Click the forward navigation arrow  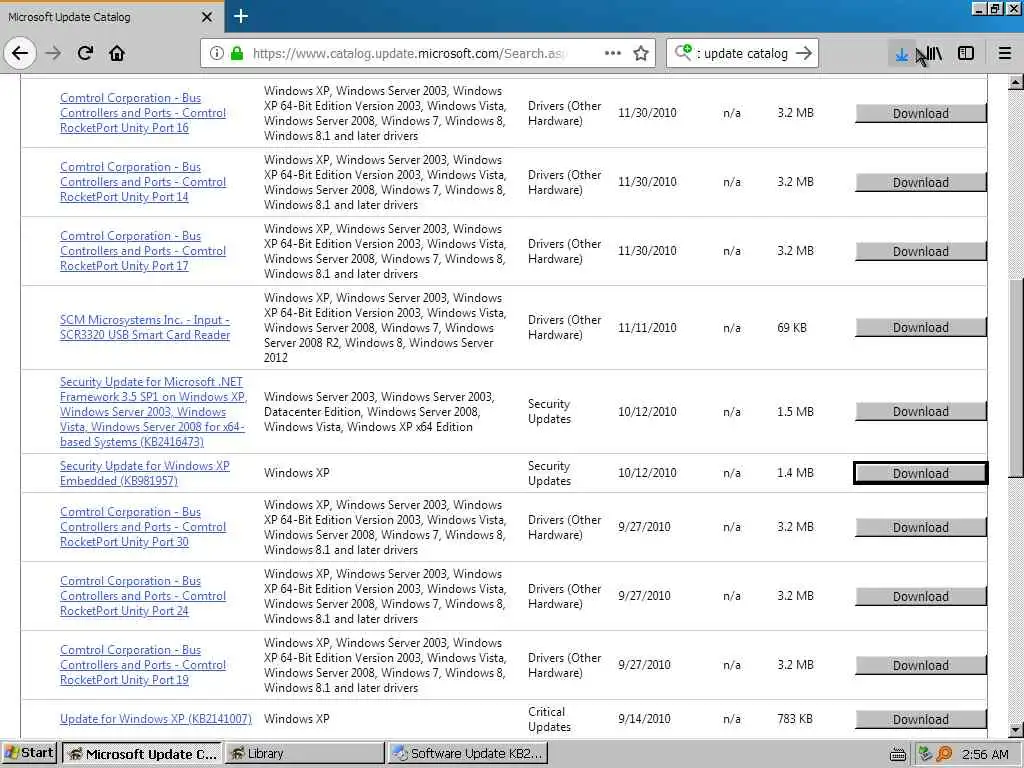click(x=54, y=53)
